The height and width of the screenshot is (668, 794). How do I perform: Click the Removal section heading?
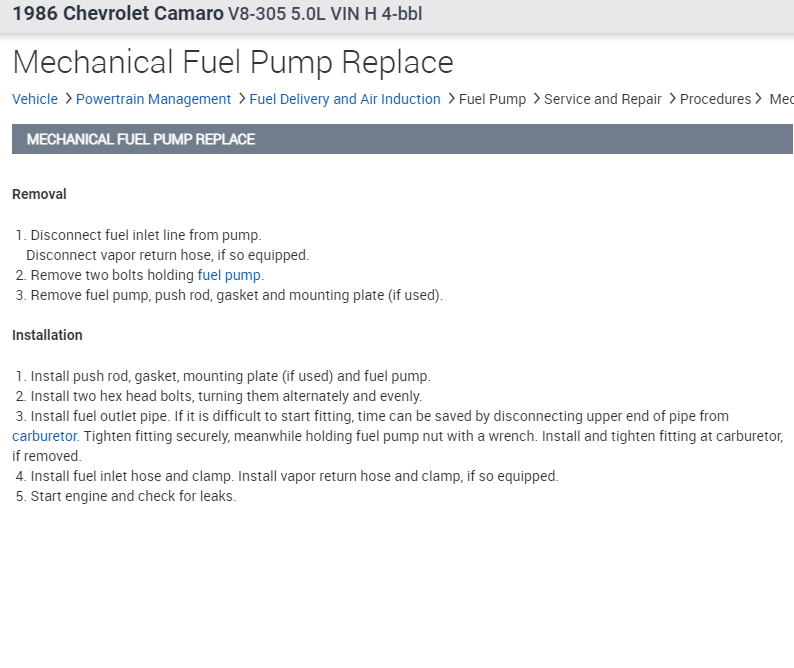click(x=39, y=194)
